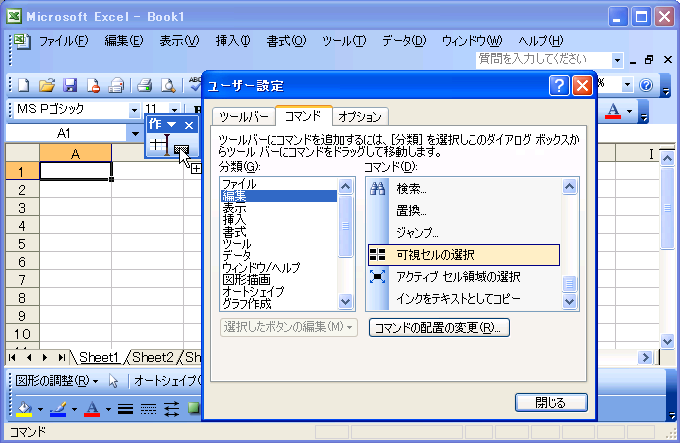Click the Save floppy disk icon
The height and width of the screenshot is (443, 680).
pos(70,85)
